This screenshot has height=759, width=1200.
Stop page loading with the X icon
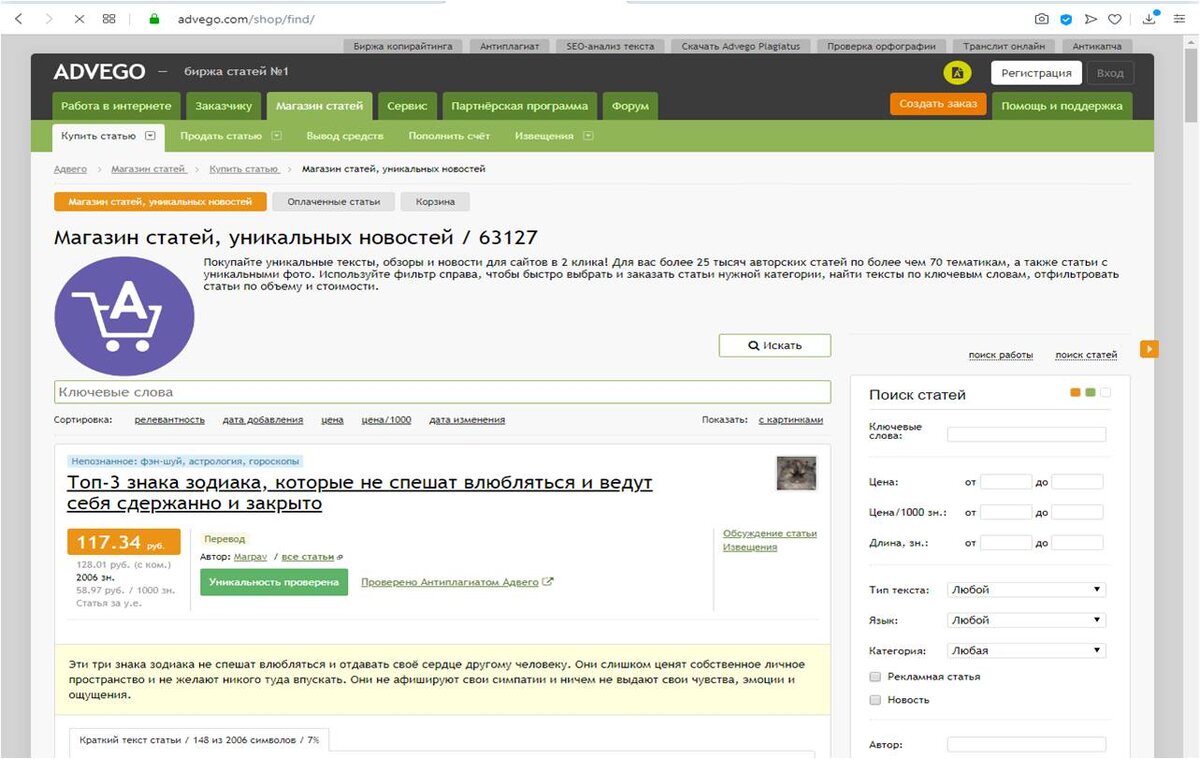point(79,19)
